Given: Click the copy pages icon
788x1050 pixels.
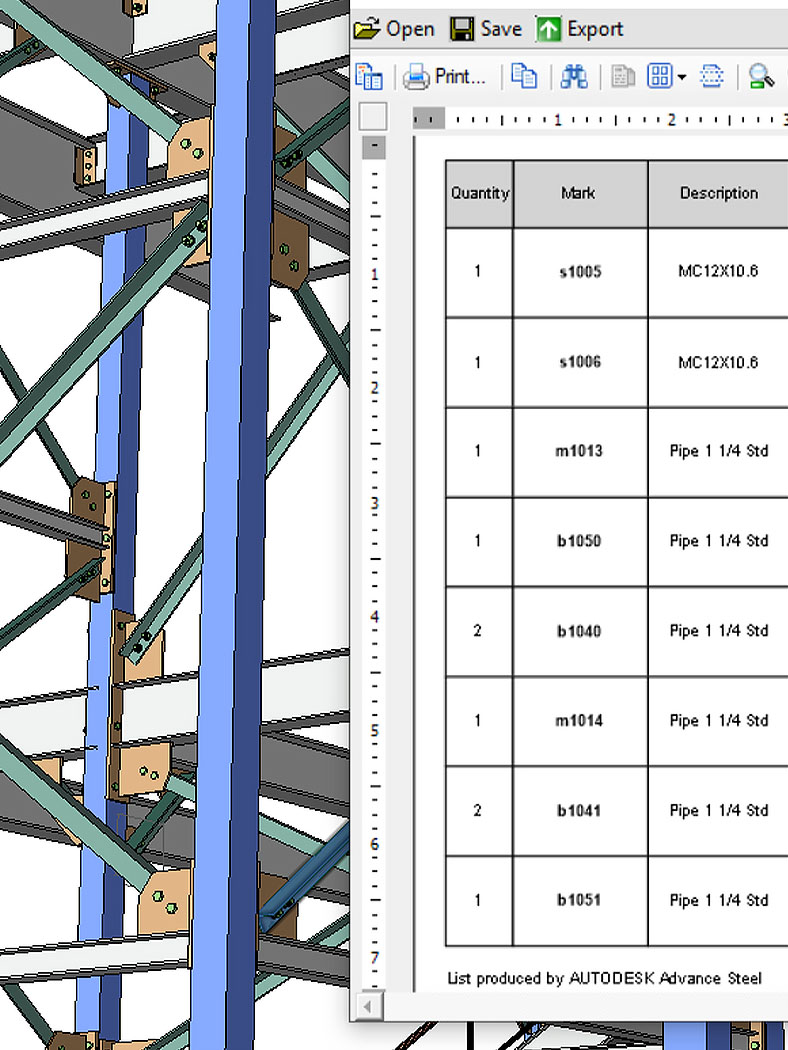Looking at the screenshot, I should tap(524, 76).
